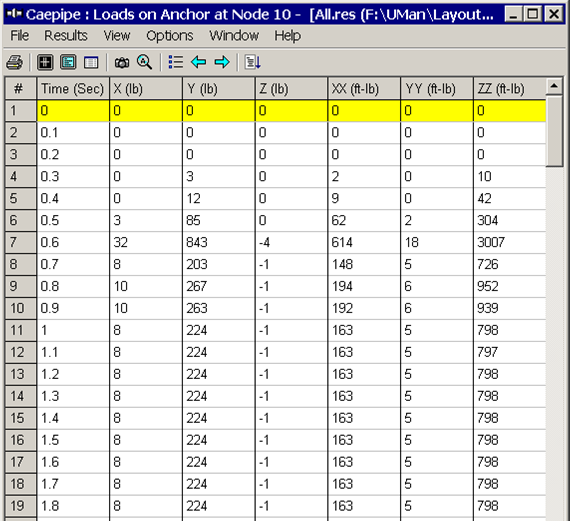Click the scrollbar up arrow
Screen dimensions: 570x521
(x=554, y=86)
